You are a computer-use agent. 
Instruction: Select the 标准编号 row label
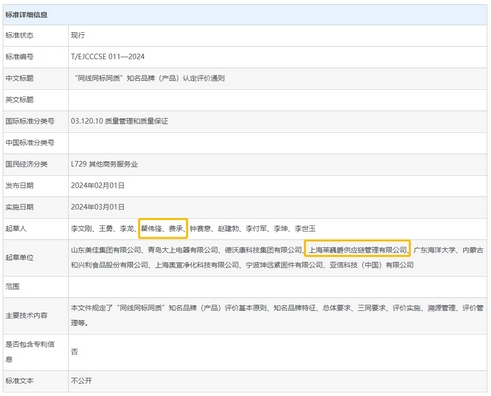[19, 57]
